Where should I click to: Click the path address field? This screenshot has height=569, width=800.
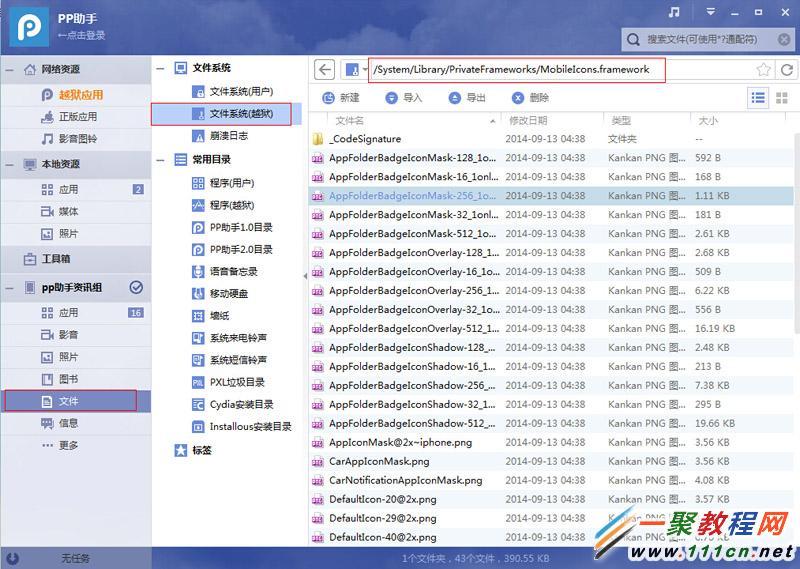tap(517, 70)
